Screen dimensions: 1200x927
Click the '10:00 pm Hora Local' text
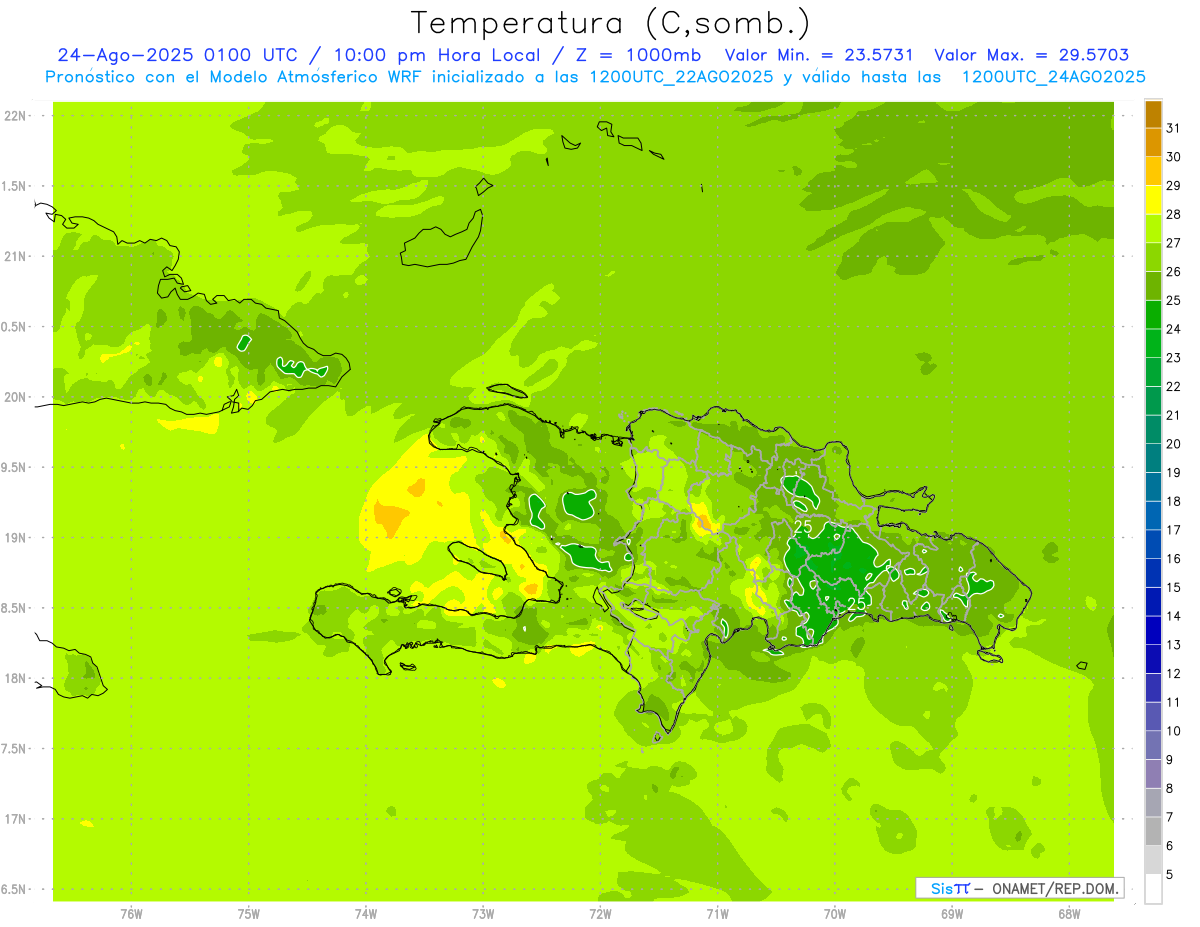click(443, 55)
